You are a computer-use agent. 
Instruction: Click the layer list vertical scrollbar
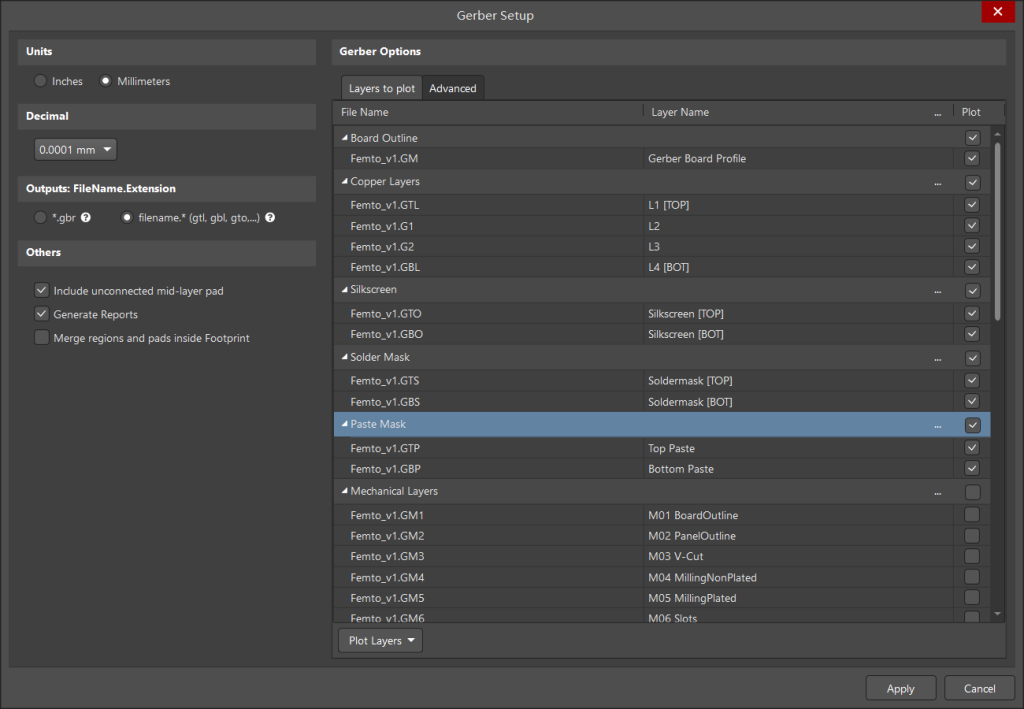(x=997, y=231)
